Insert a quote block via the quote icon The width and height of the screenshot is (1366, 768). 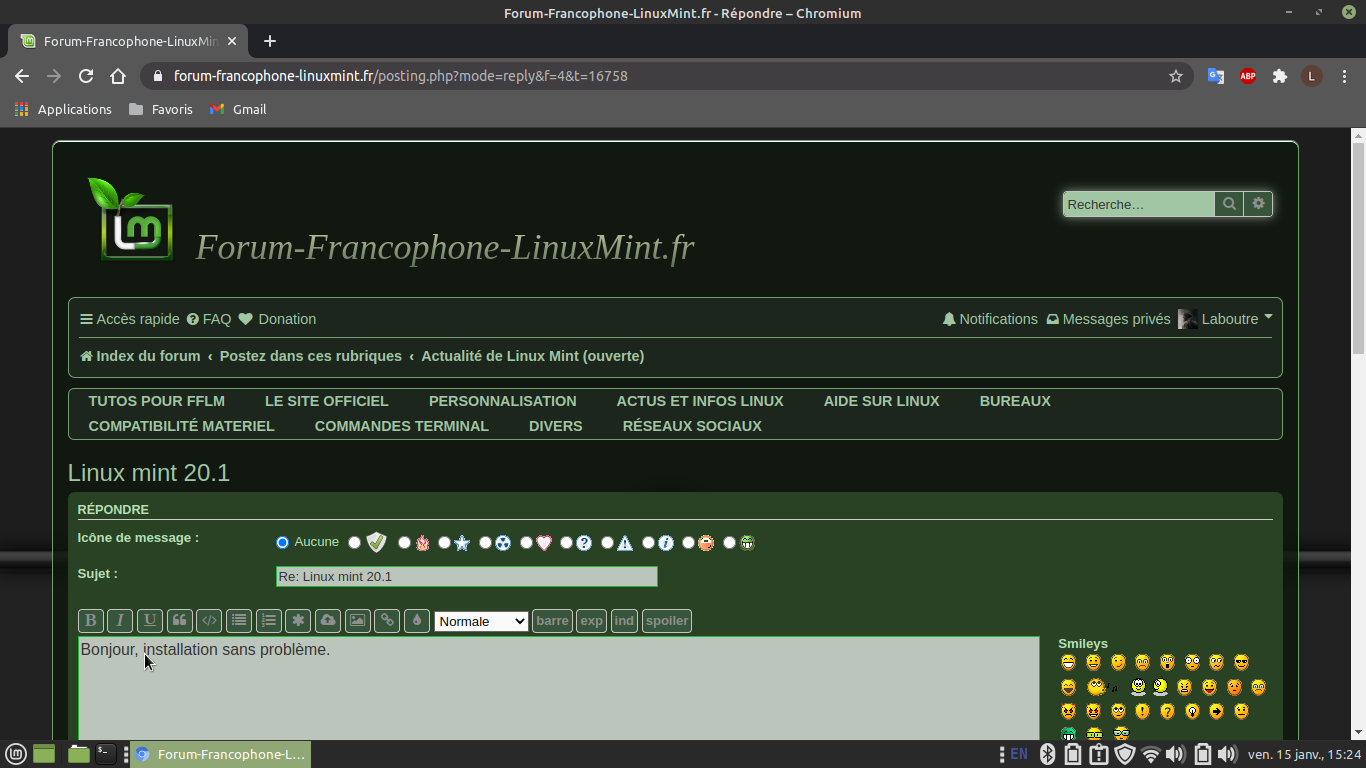coord(180,621)
